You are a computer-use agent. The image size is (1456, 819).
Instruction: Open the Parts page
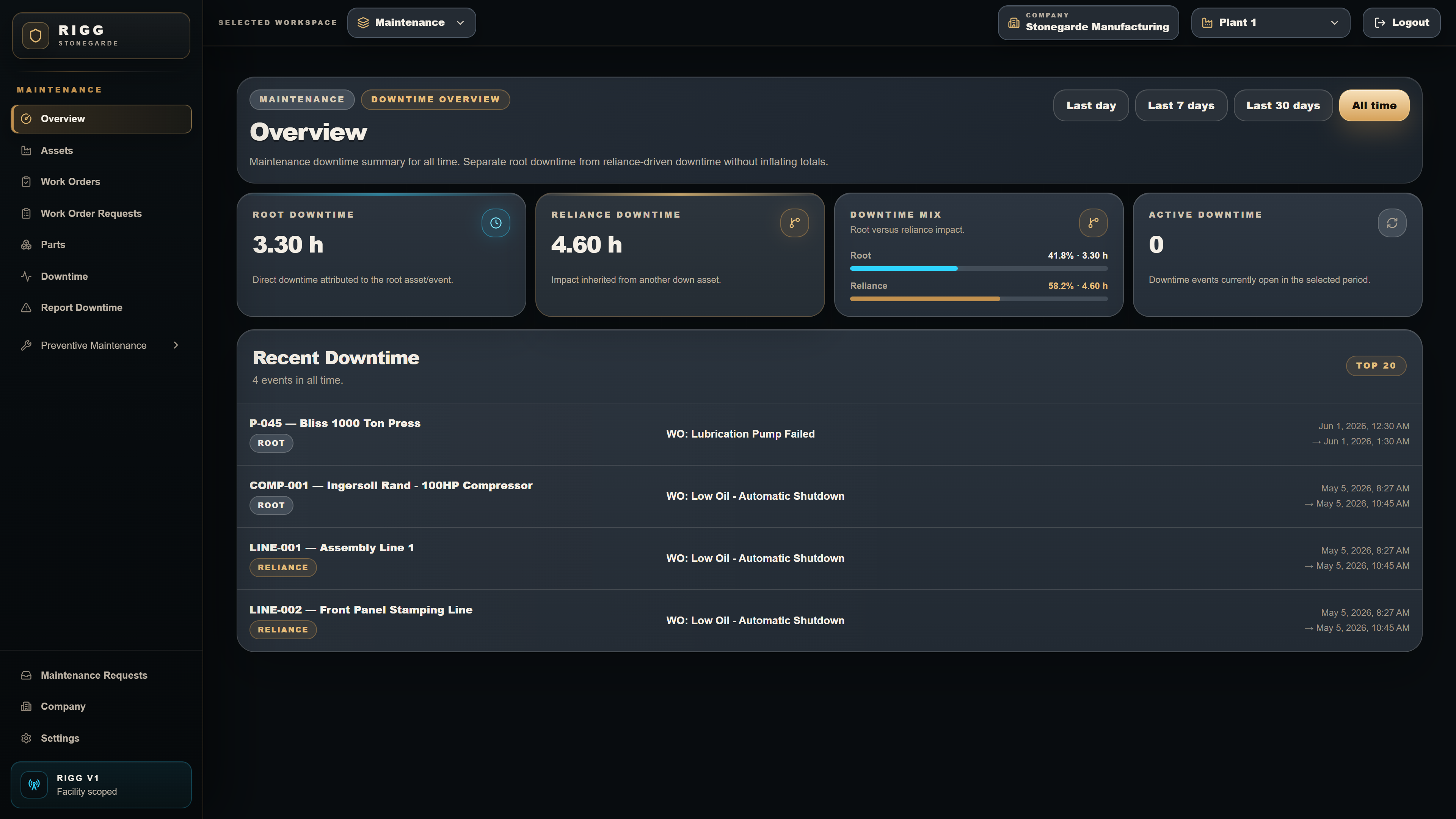coord(101,245)
